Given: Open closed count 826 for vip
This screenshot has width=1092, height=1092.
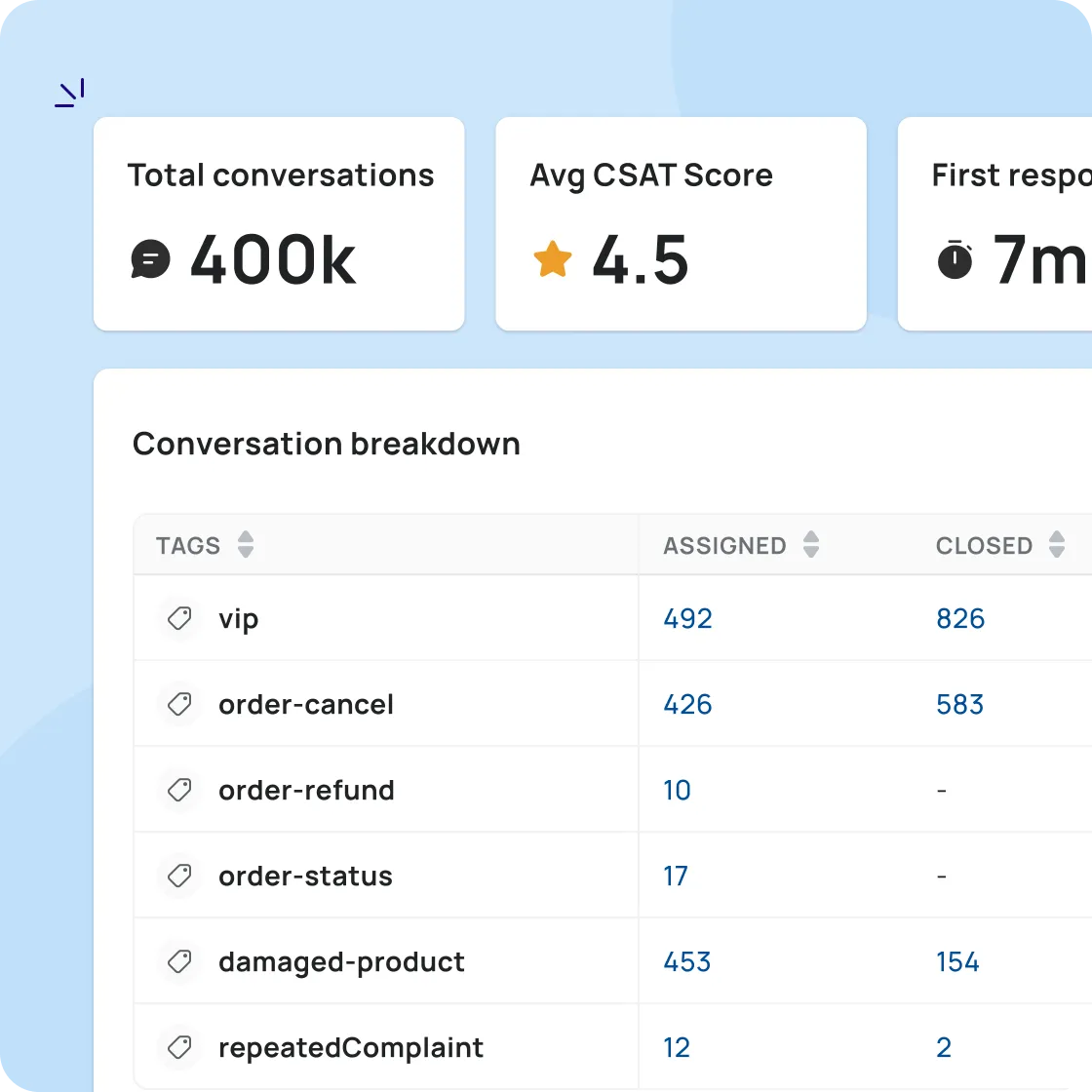Looking at the screenshot, I should click(x=960, y=619).
